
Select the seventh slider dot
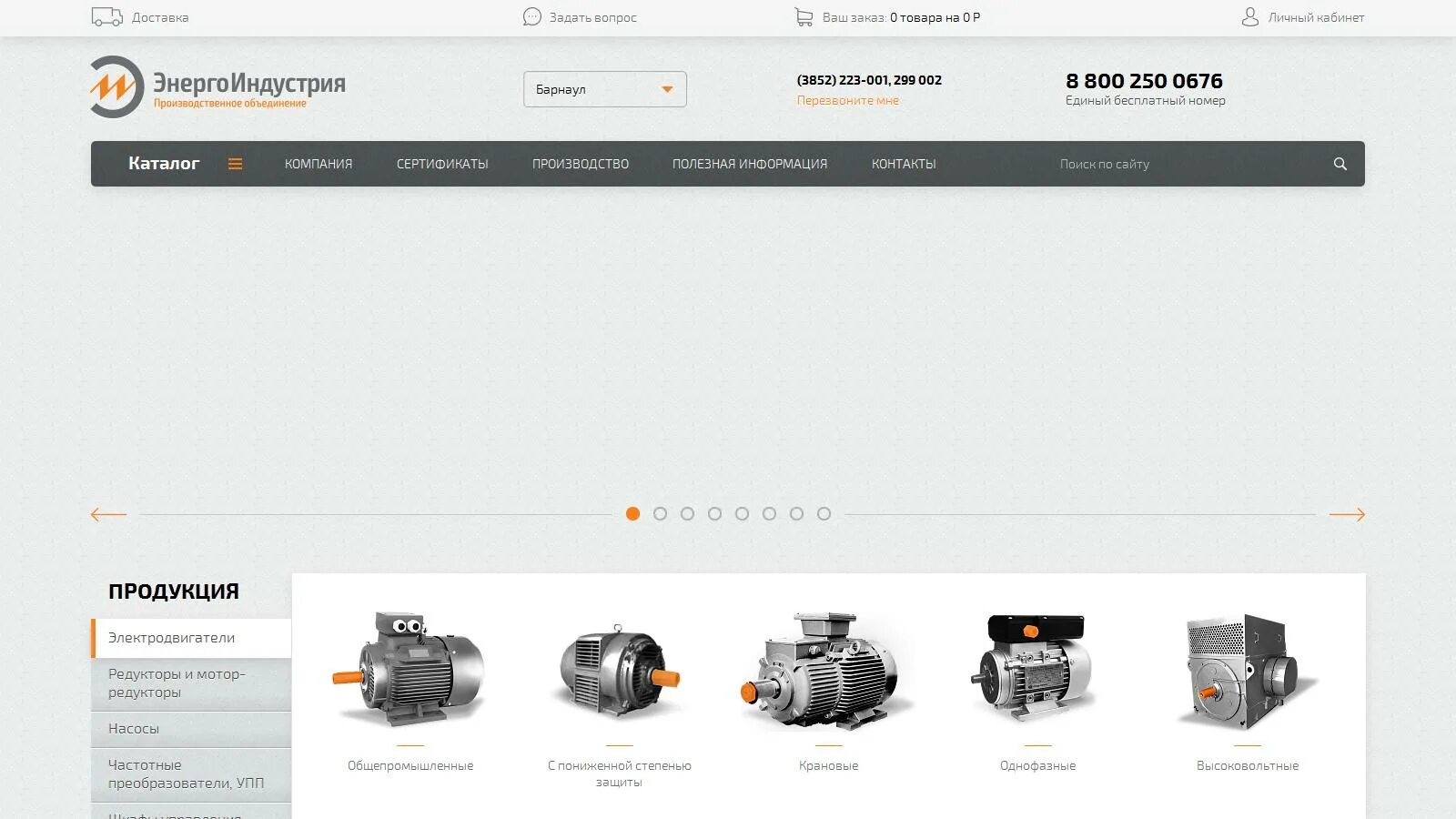[x=796, y=514]
